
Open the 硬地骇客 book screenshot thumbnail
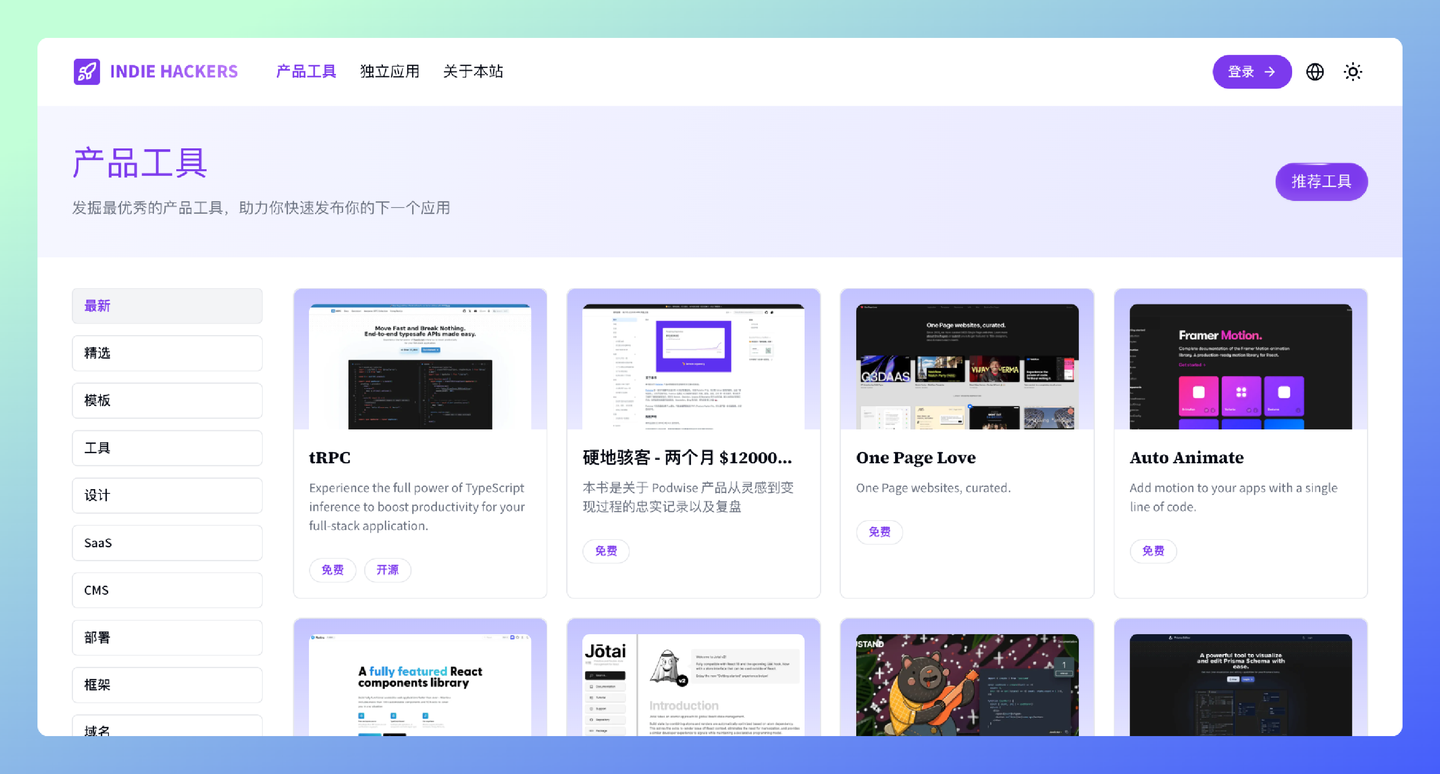[x=694, y=367]
